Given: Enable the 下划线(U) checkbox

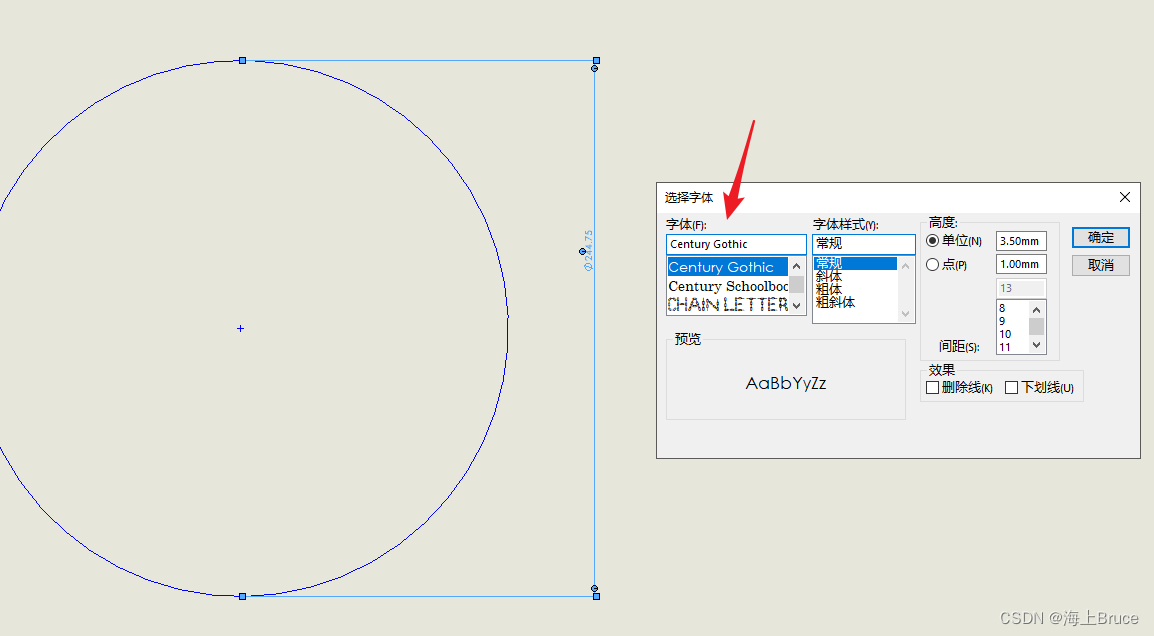Looking at the screenshot, I should [1011, 388].
